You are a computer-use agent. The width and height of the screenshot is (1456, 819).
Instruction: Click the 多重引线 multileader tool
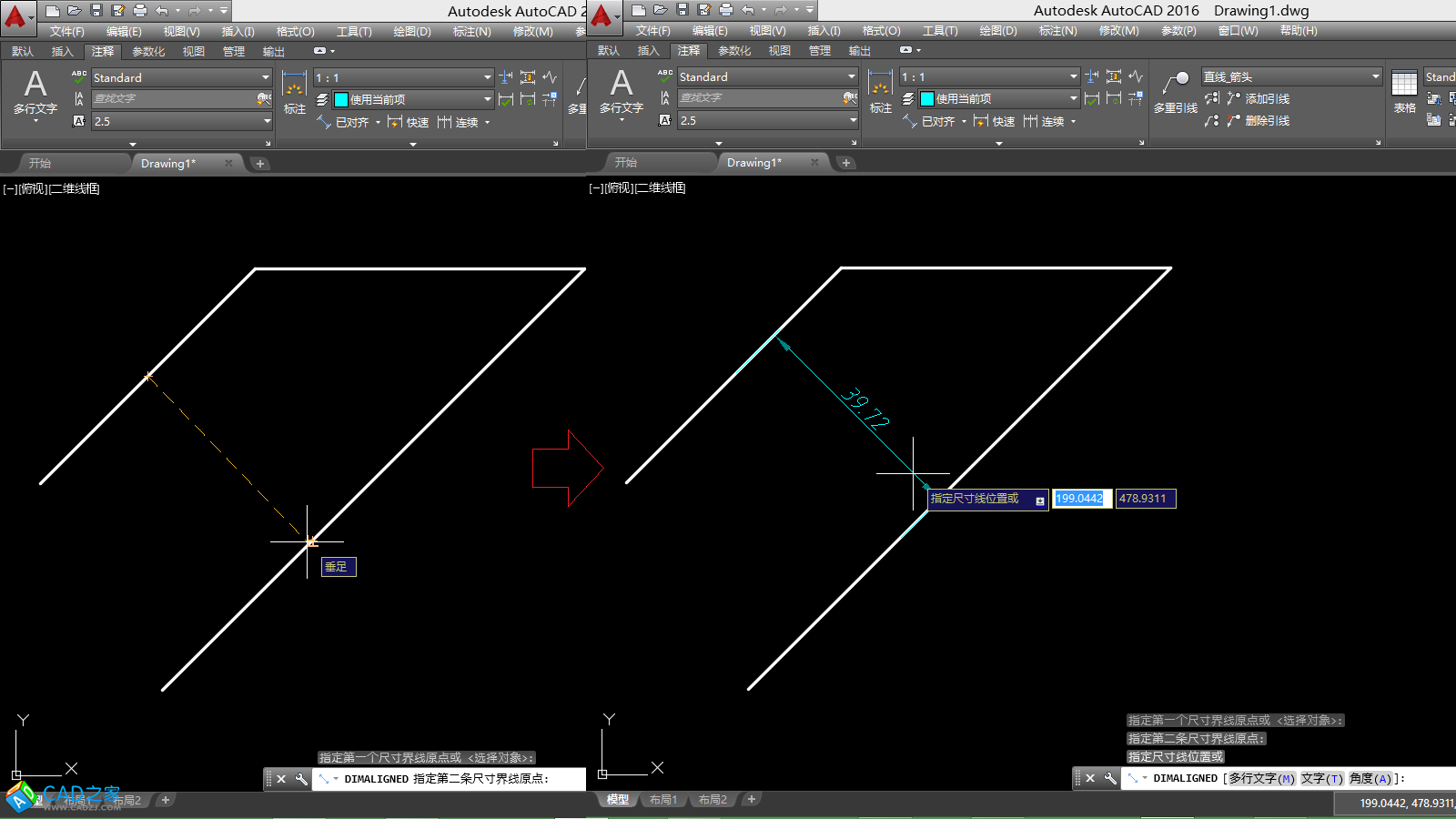pos(1175,92)
